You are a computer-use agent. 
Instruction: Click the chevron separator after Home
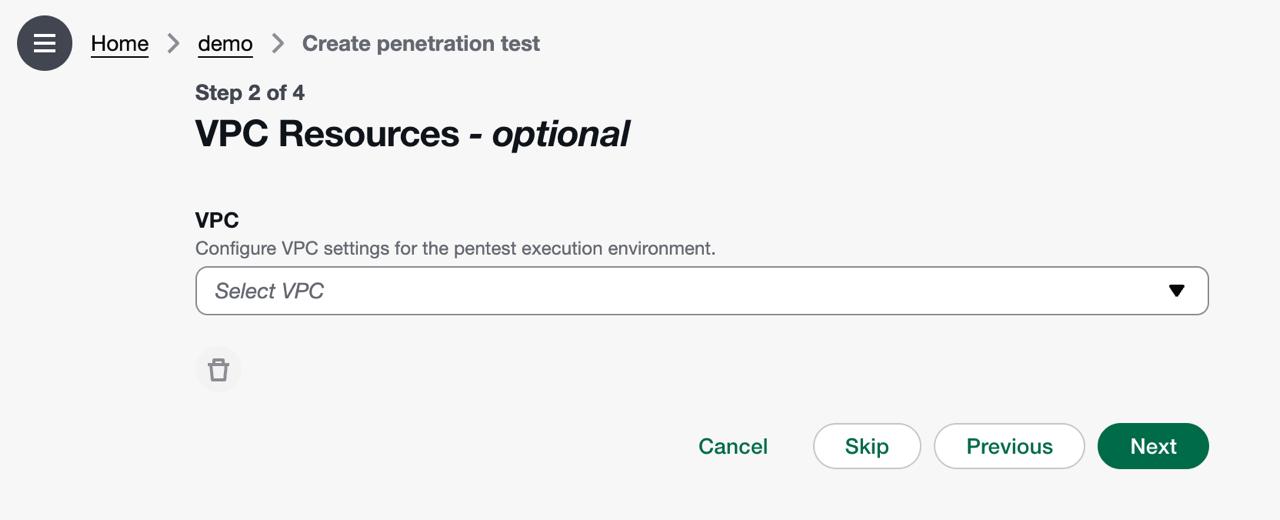click(174, 43)
